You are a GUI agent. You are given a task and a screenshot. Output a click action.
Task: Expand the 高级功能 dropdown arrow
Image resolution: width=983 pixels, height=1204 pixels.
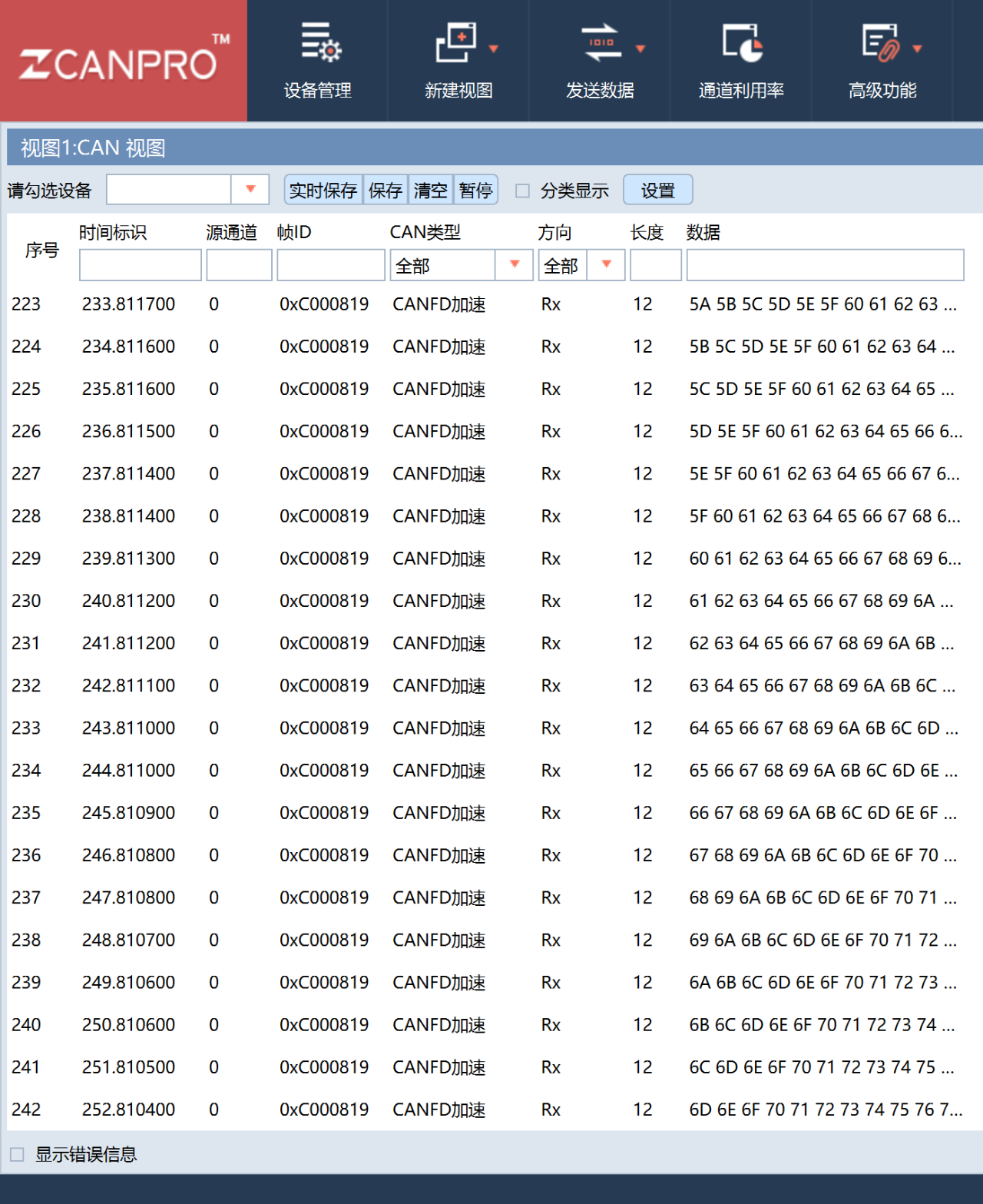[x=917, y=49]
